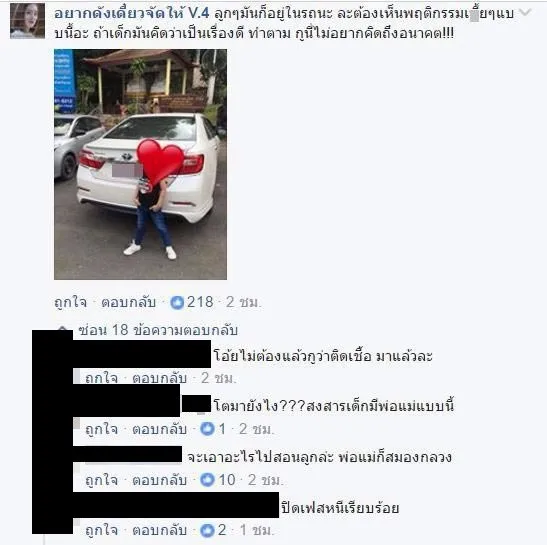Show the 10 likes on the 'จะเอาอะไรไปสอนลูก' reply
547x545 pixels.
click(x=218, y=480)
